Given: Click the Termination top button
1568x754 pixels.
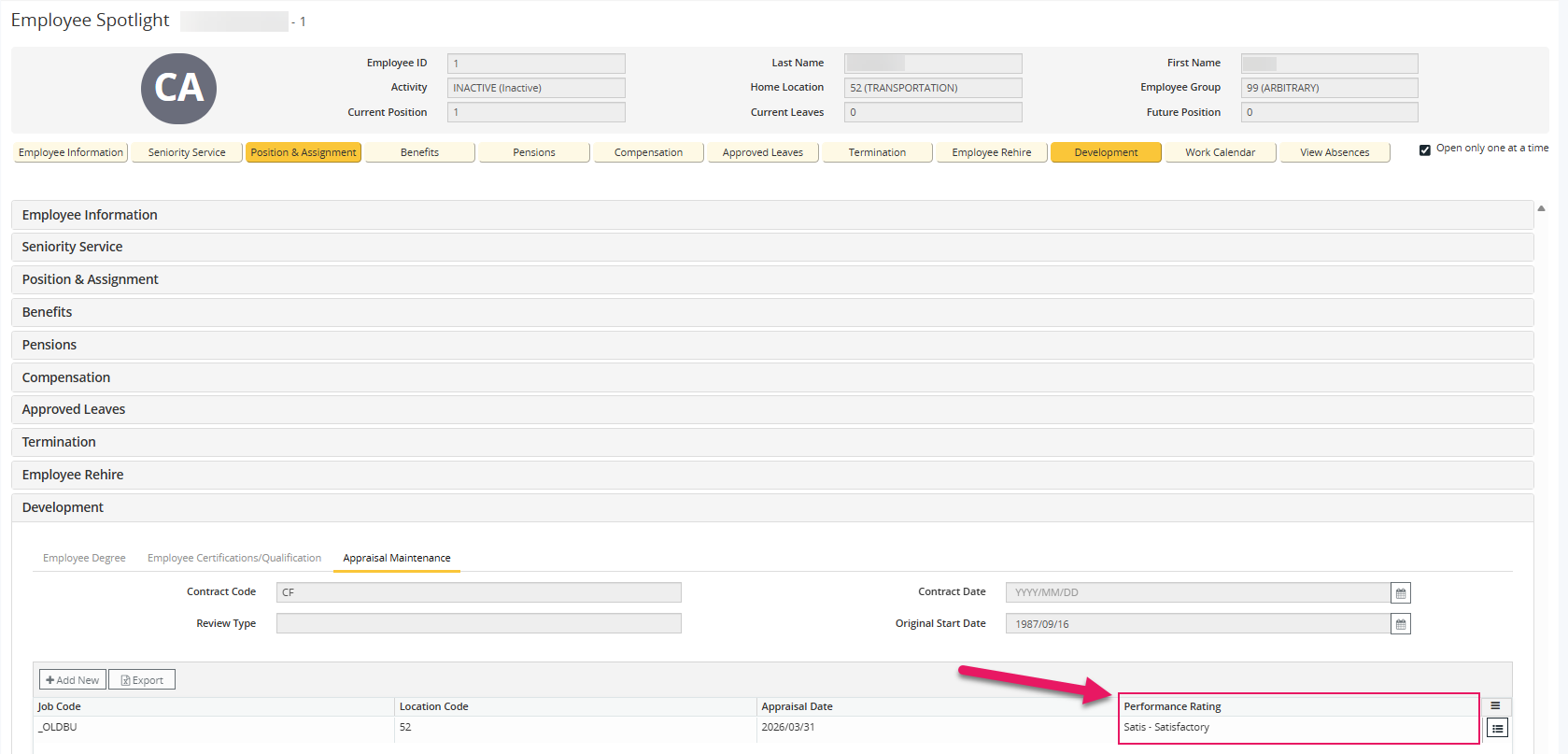Looking at the screenshot, I should tap(877, 152).
